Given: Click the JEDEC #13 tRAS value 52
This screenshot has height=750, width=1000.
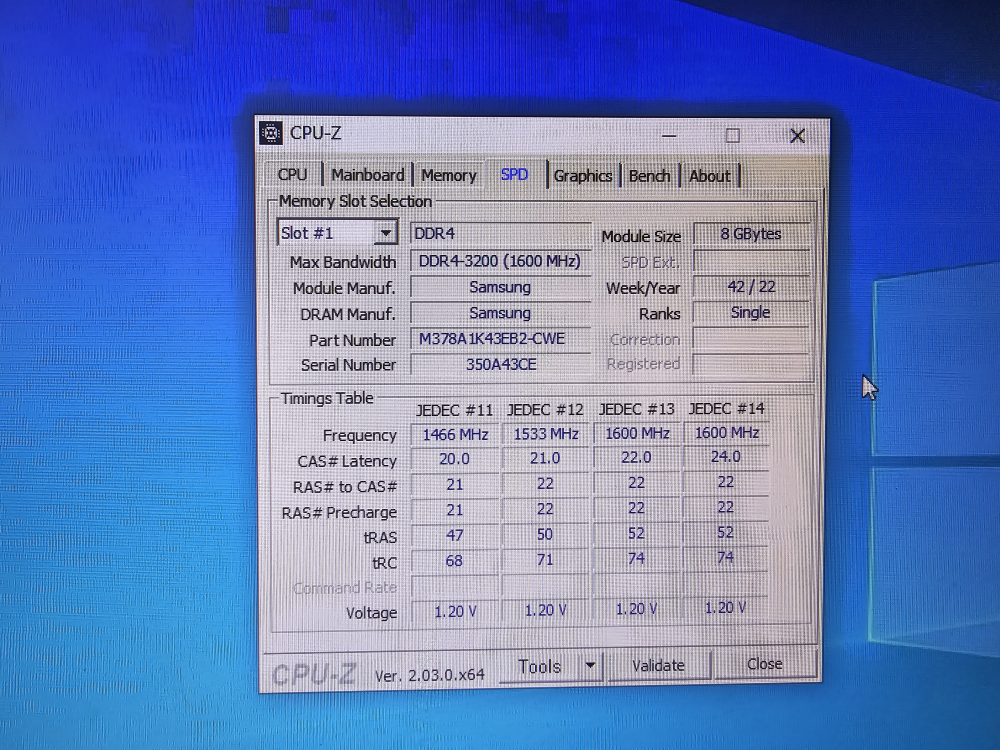Looking at the screenshot, I should [636, 533].
